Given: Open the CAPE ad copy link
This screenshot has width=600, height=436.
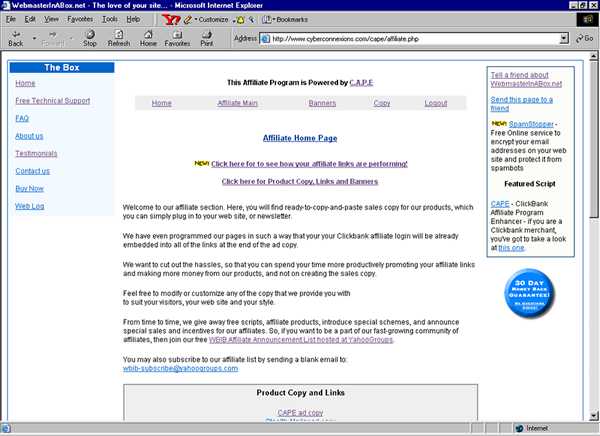Looking at the screenshot, I should click(x=300, y=413).
